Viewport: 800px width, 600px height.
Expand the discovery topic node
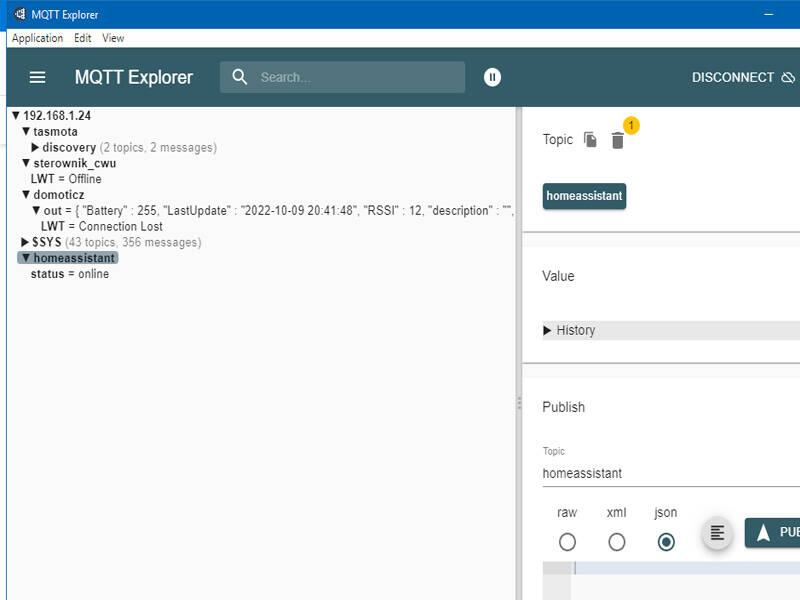35,147
